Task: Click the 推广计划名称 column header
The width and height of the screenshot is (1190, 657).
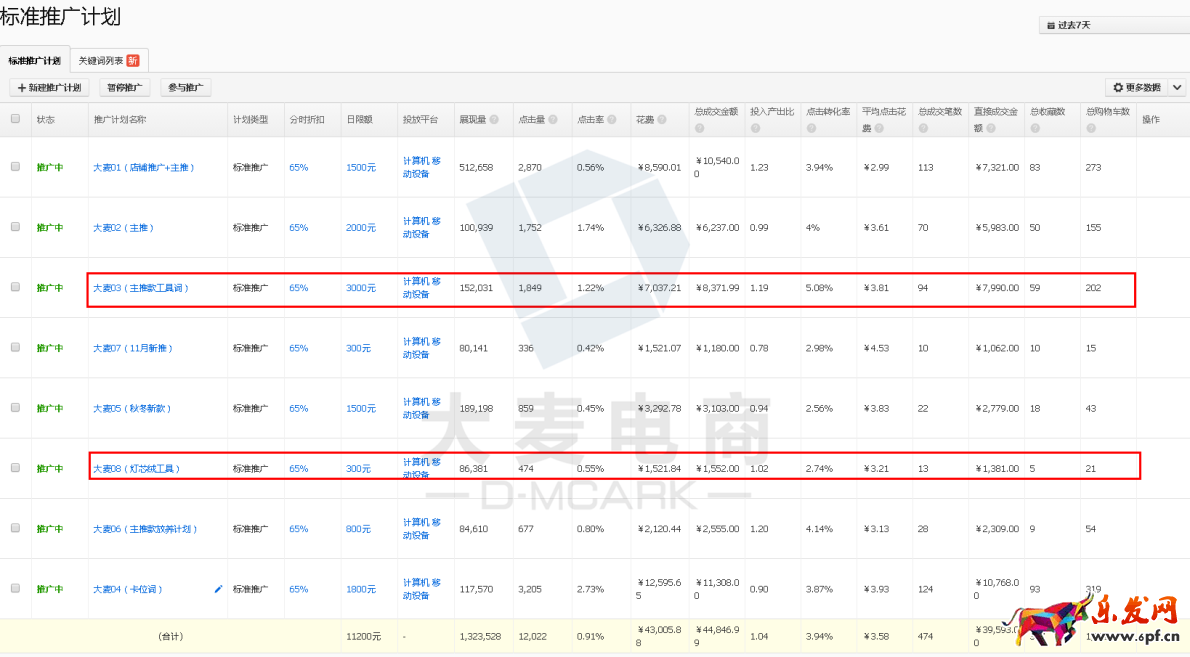Action: (x=120, y=120)
